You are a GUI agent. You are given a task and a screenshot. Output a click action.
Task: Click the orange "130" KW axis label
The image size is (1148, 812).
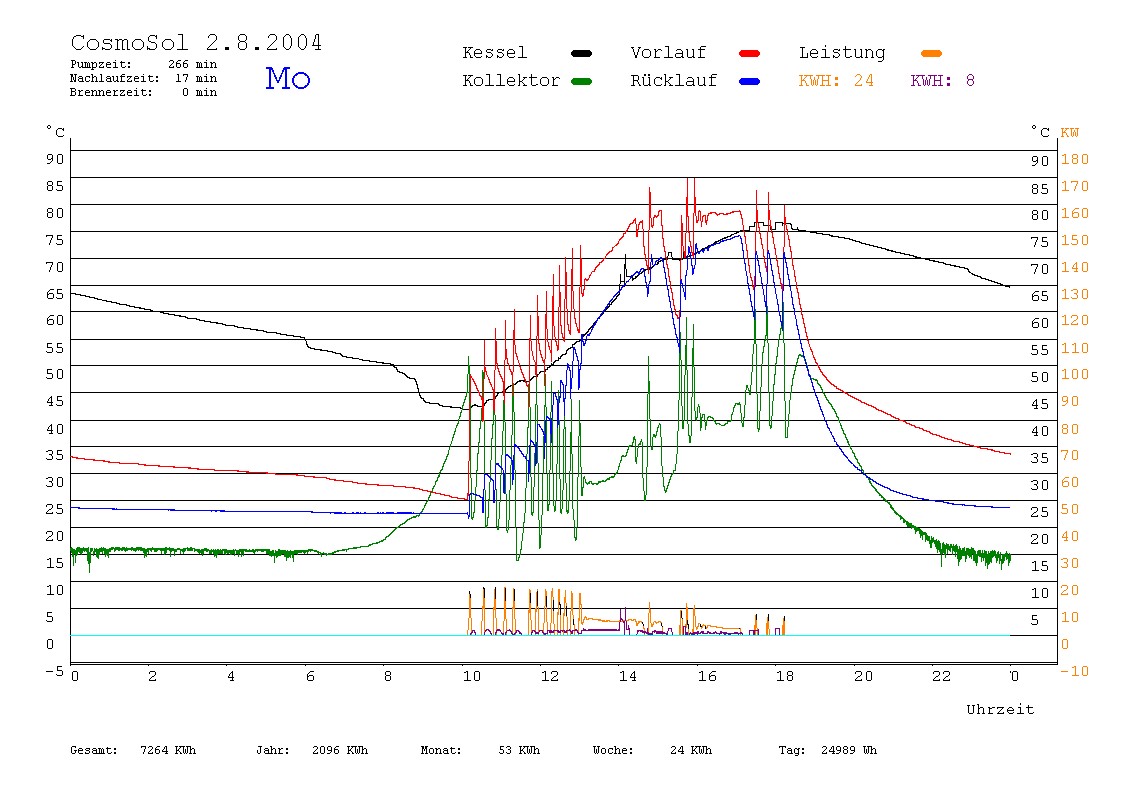point(1075,294)
